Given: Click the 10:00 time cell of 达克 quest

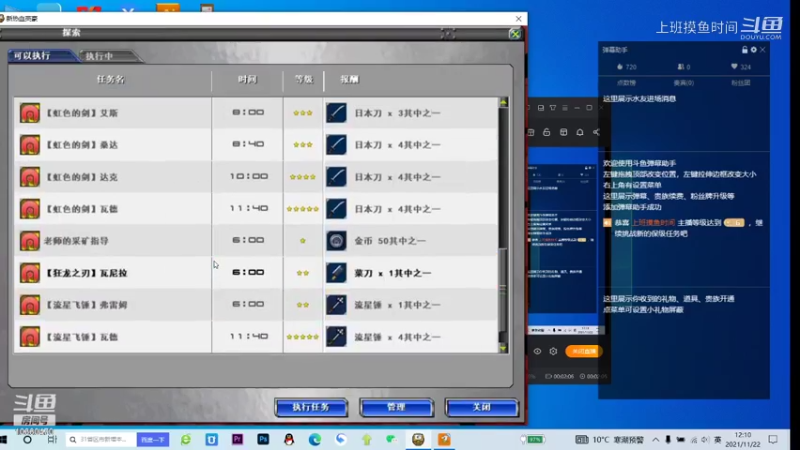Looking at the screenshot, I should tap(248, 177).
